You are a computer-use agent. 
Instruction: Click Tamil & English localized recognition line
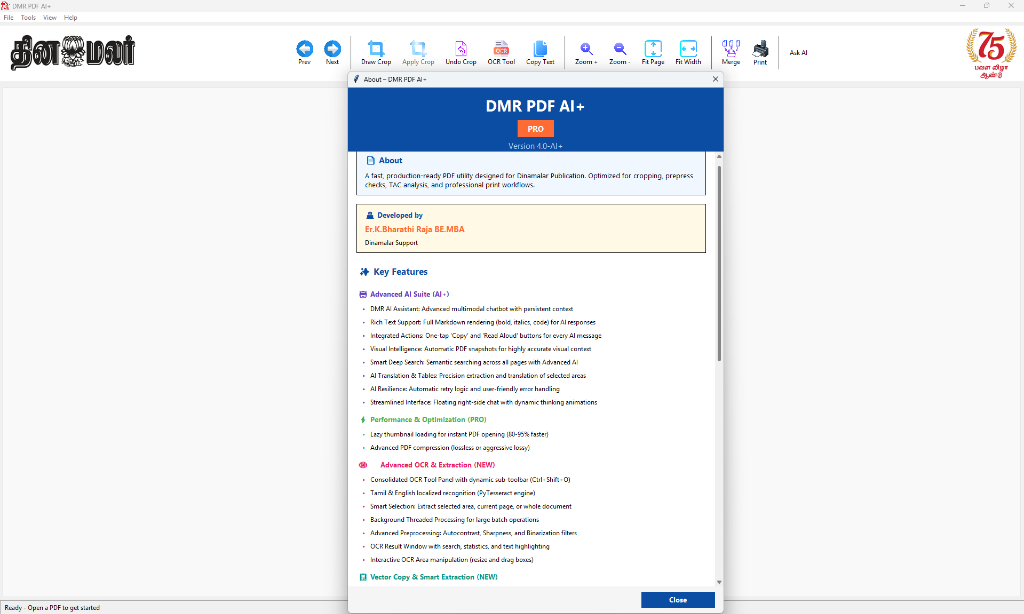coord(453,493)
